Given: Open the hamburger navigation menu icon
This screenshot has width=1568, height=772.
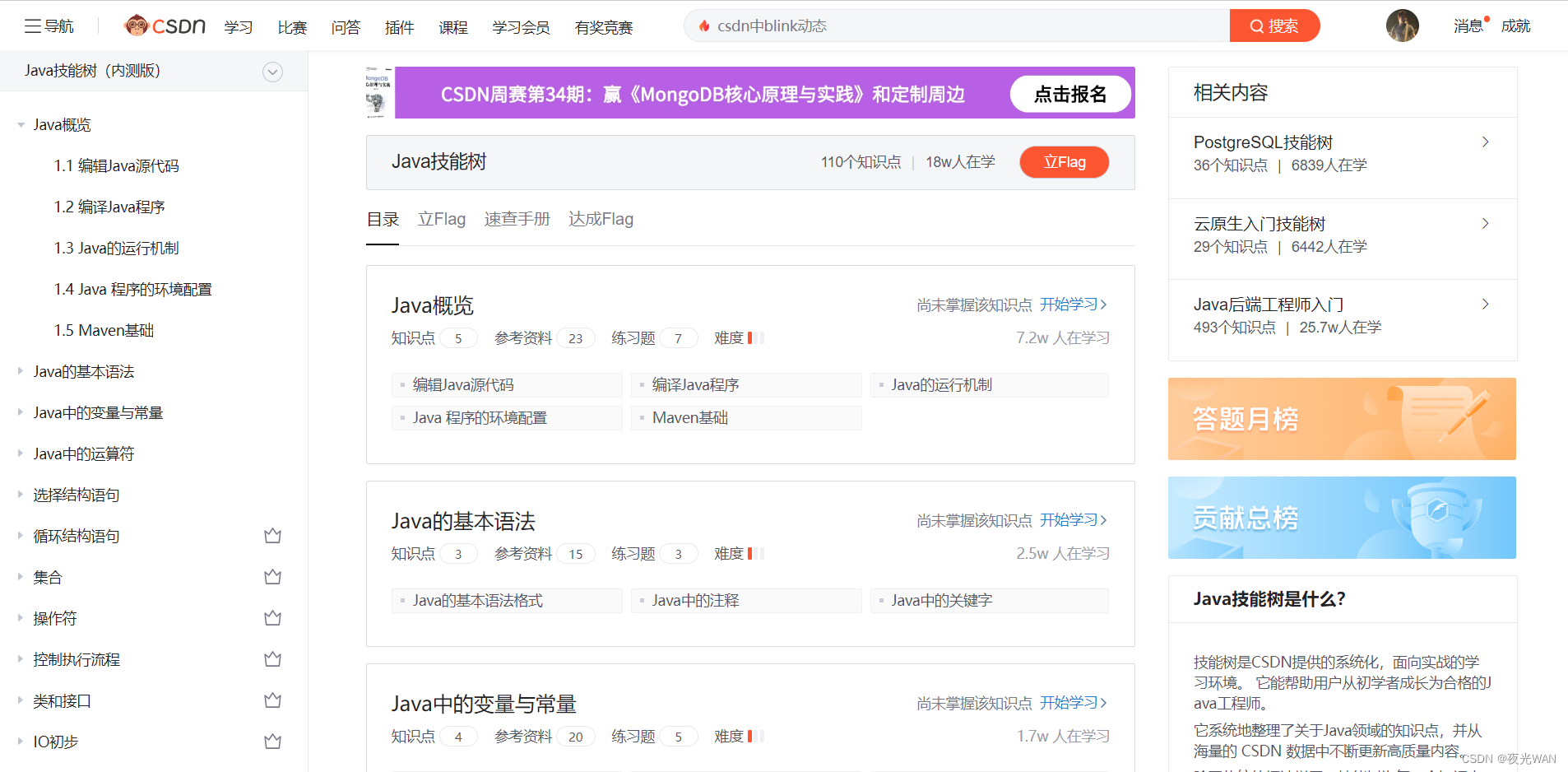Looking at the screenshot, I should (33, 26).
